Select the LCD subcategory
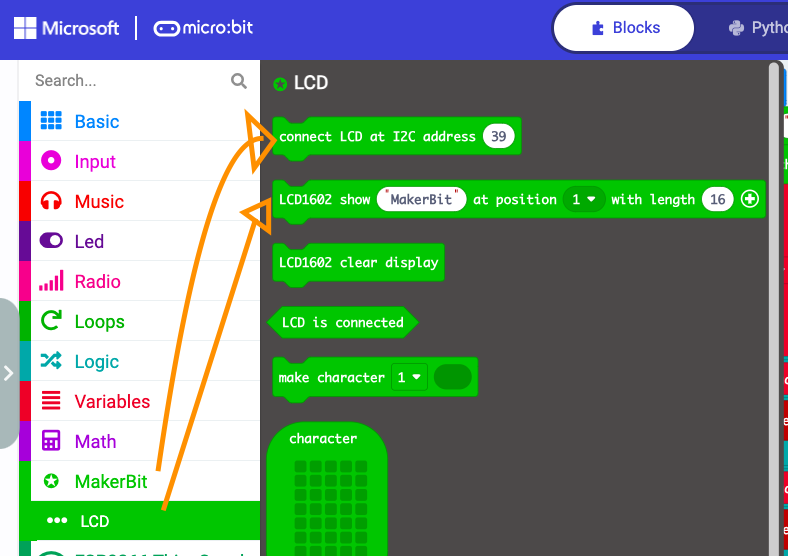788x556 pixels. tap(140, 521)
